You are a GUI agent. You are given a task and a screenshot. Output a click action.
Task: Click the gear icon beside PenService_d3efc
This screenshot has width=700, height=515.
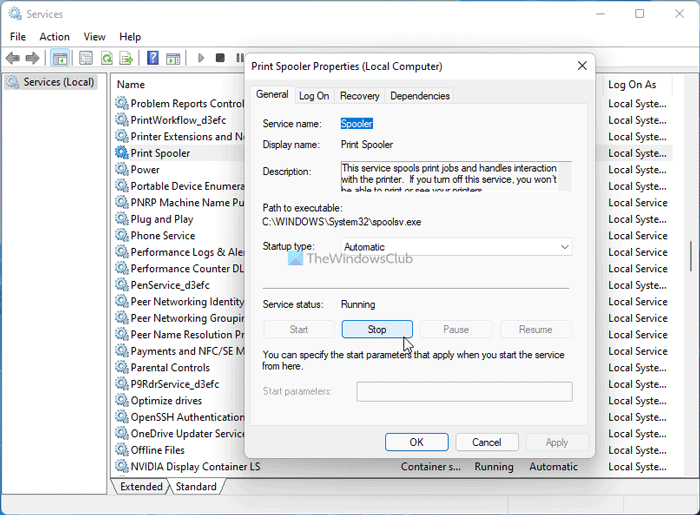point(121,285)
